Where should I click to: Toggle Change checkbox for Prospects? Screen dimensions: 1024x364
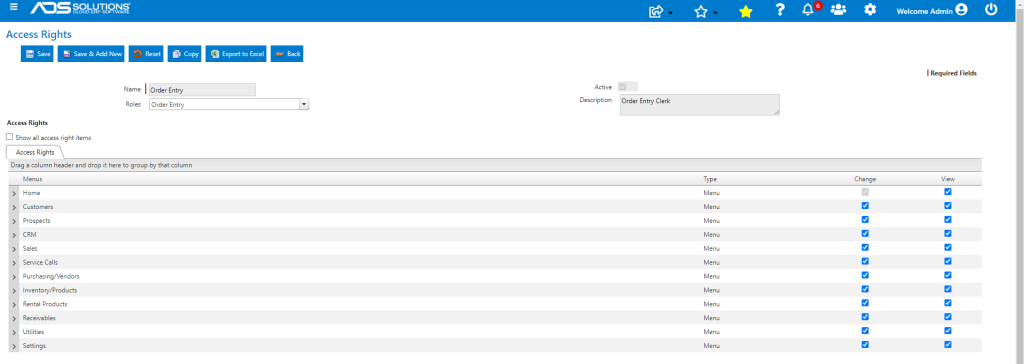click(865, 220)
